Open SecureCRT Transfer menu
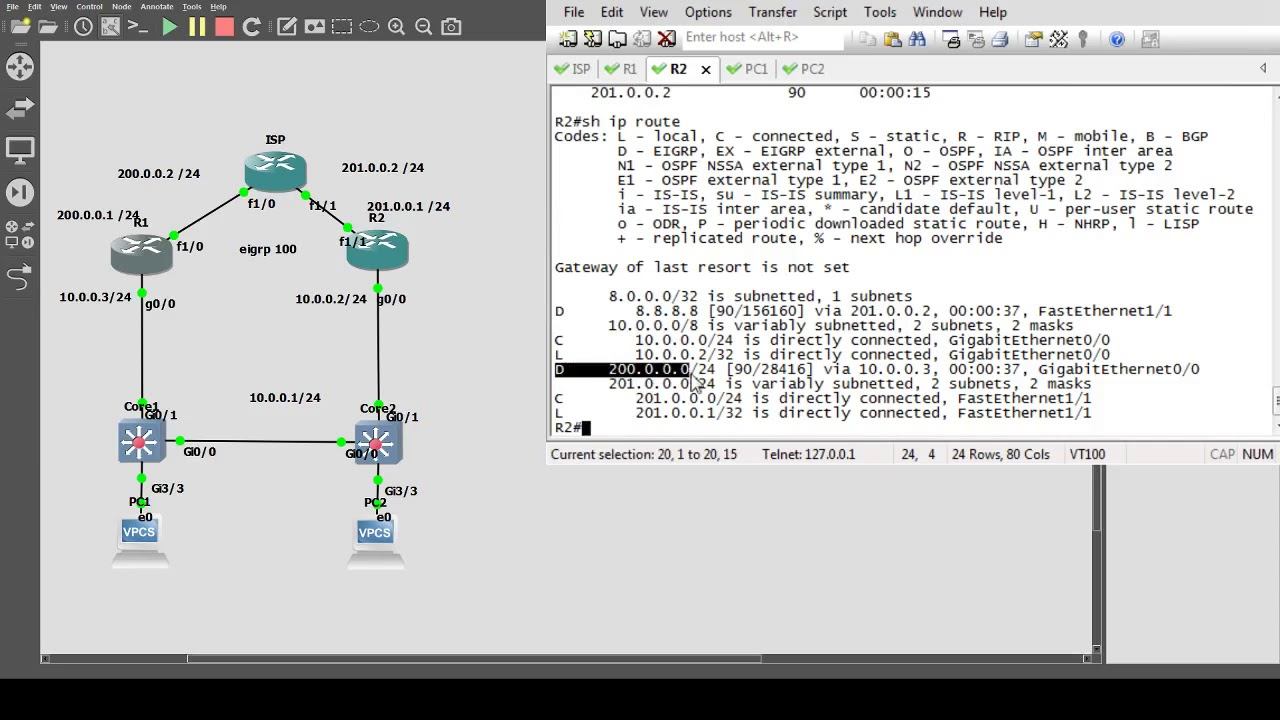Viewport: 1280px width, 720px height. pyautogui.click(x=772, y=12)
